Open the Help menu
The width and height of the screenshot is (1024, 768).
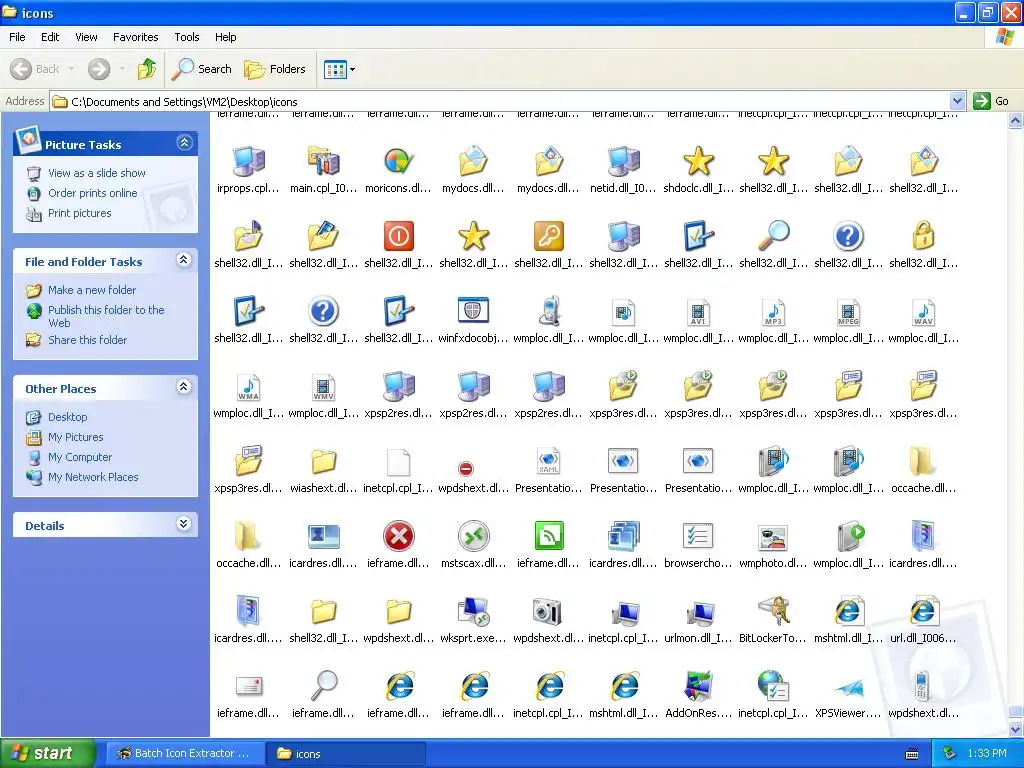[226, 37]
